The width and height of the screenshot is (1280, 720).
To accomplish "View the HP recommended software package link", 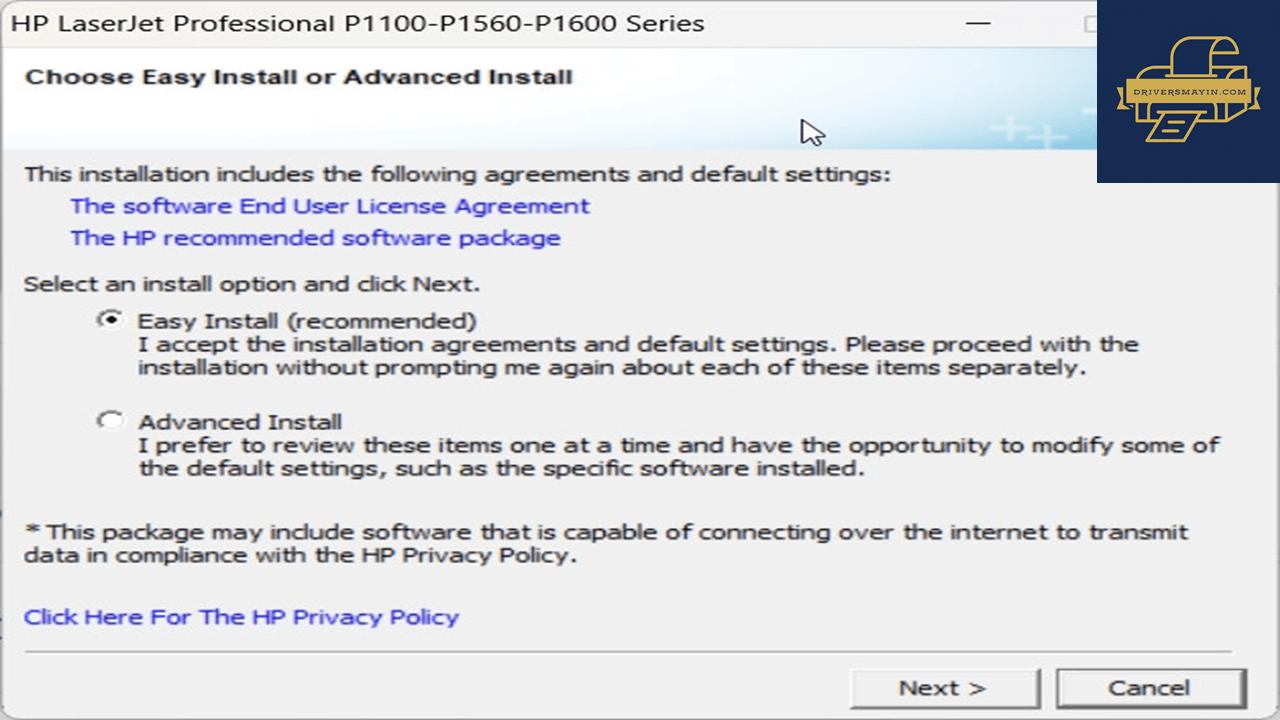I will click(x=315, y=238).
